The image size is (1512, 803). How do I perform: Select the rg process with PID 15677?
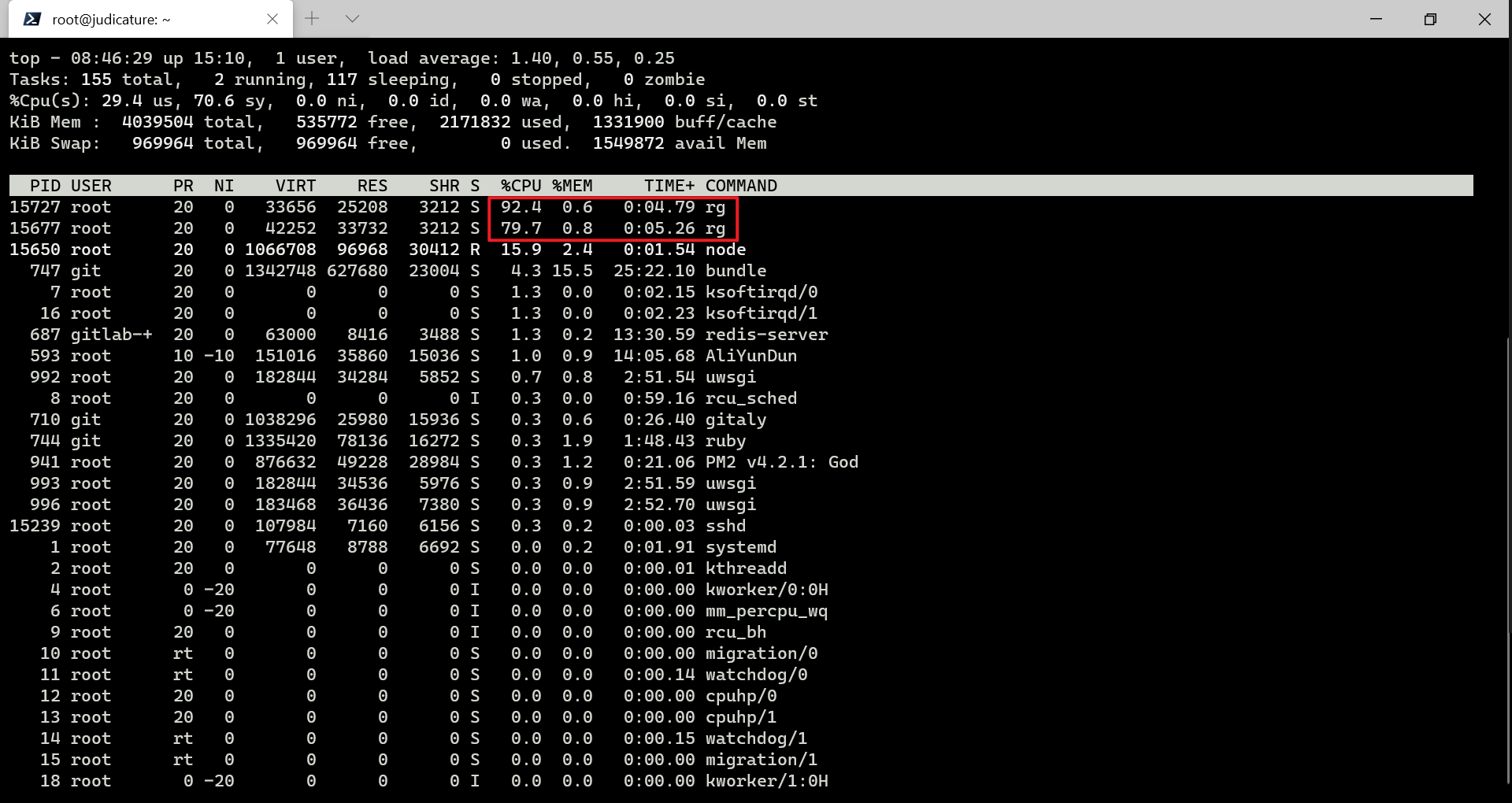[551, 228]
